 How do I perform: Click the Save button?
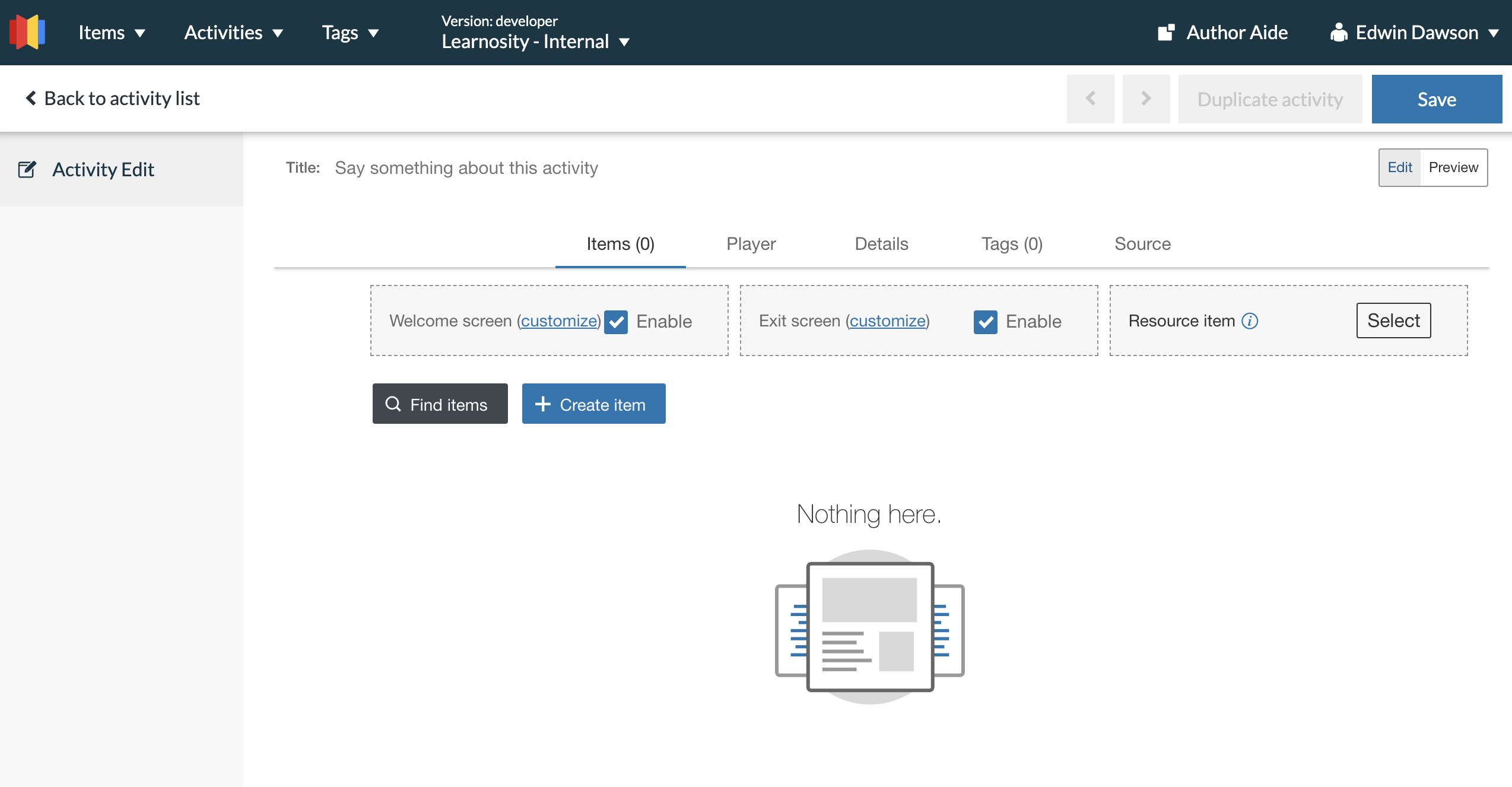click(1436, 99)
